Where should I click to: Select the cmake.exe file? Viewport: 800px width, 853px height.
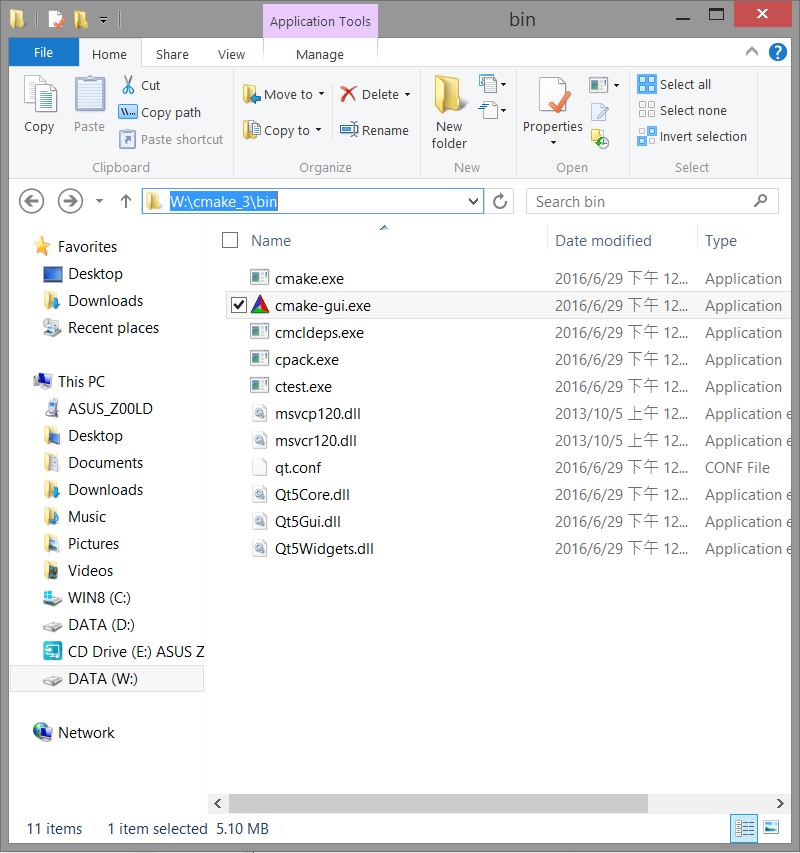tap(309, 279)
